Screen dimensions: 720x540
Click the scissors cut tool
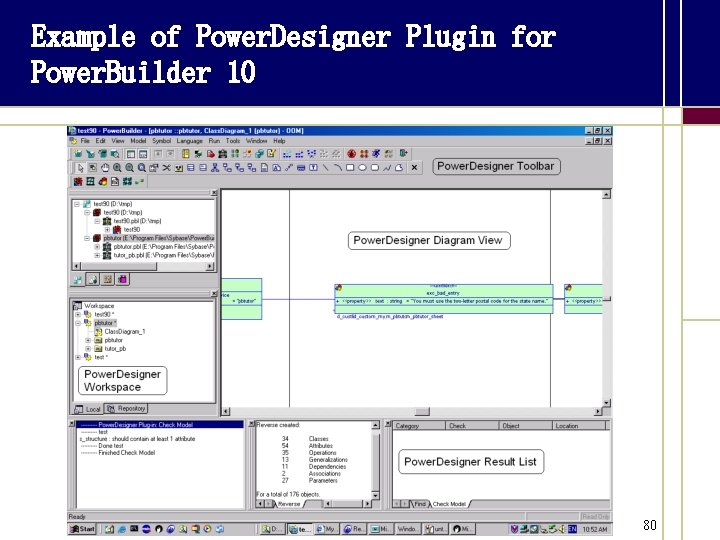166,168
